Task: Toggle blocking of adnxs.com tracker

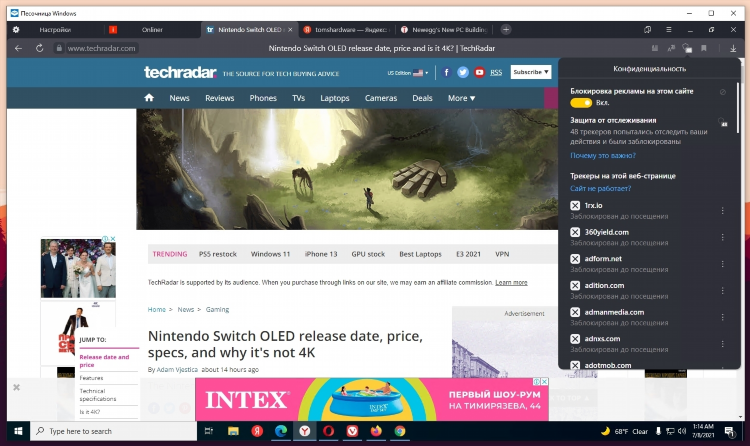Action: click(575, 339)
